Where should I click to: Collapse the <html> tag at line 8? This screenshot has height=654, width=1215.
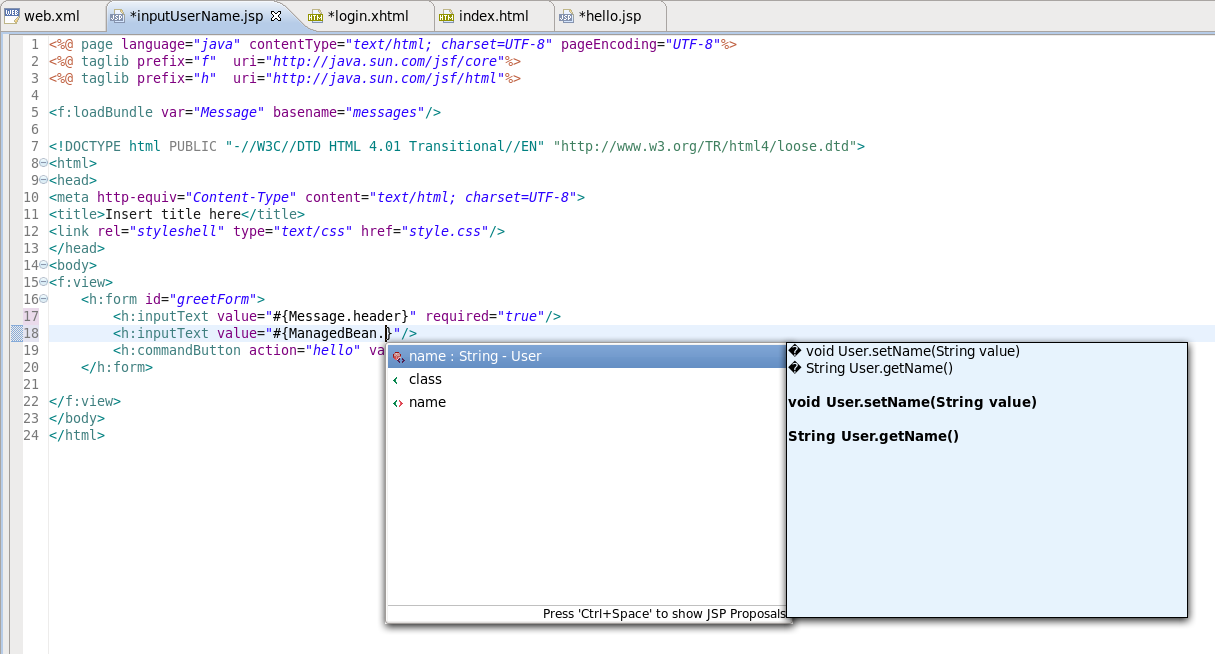pyautogui.click(x=43, y=164)
